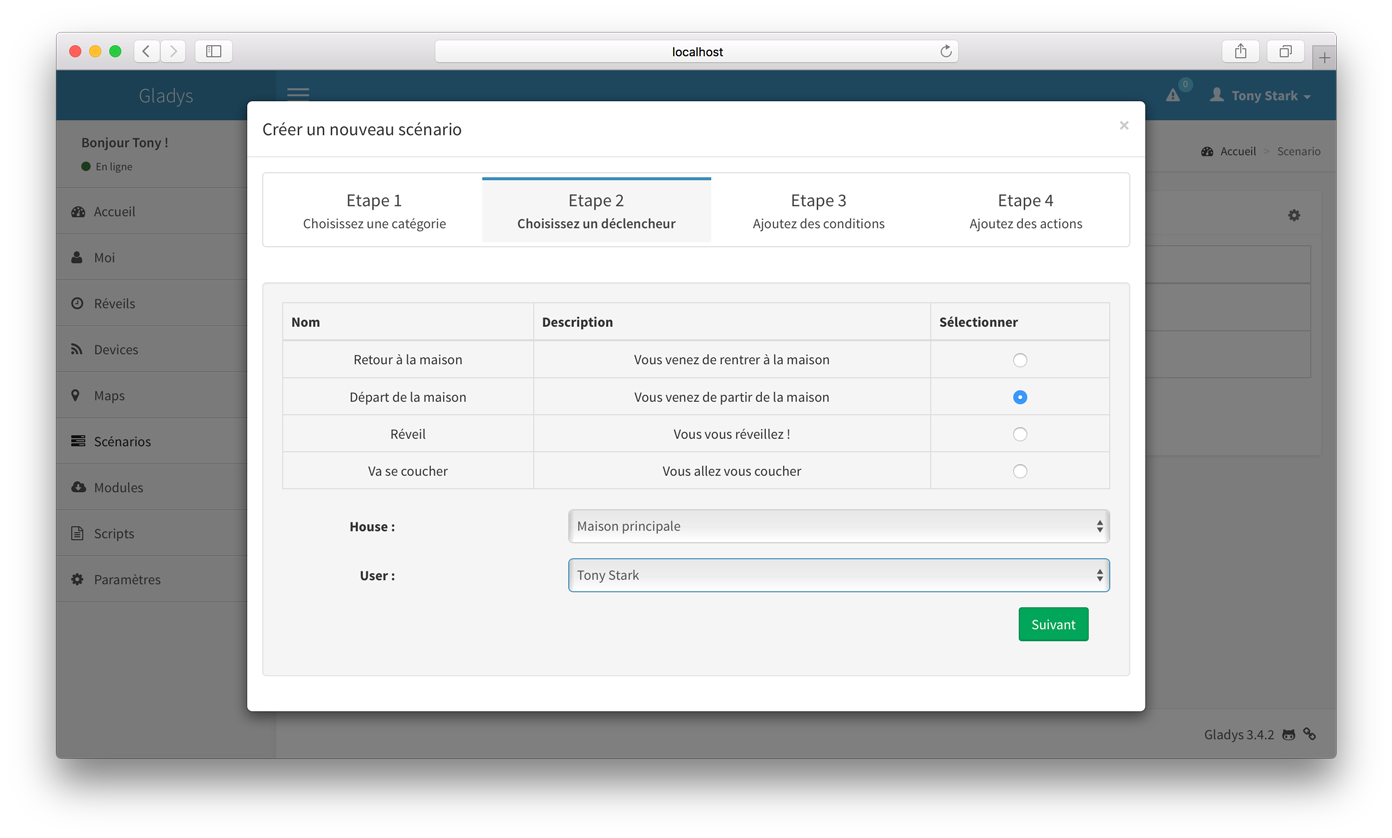
Task: Select the Départ de la maison radio button
Action: coord(1020,397)
